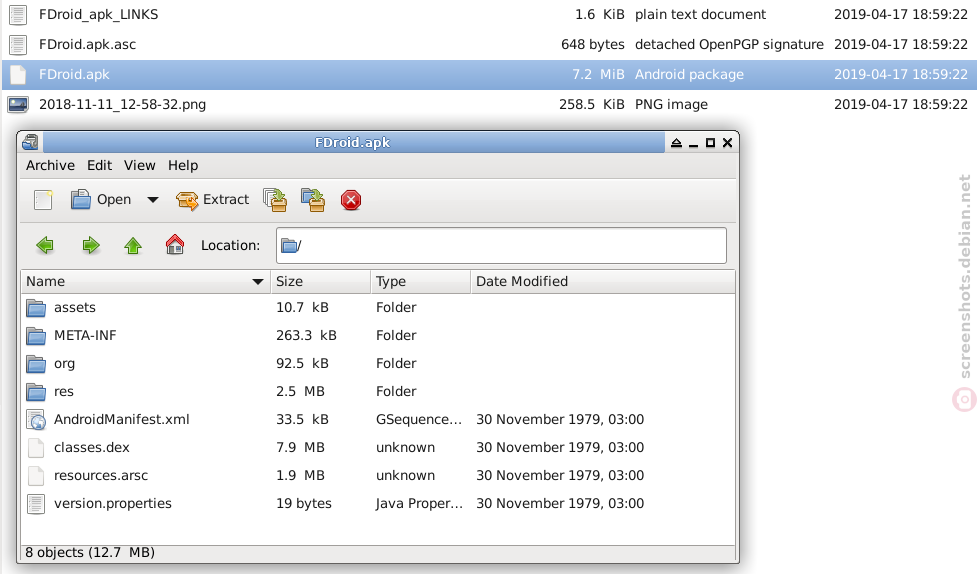
Task: Focus the Location path field
Action: tap(502, 246)
